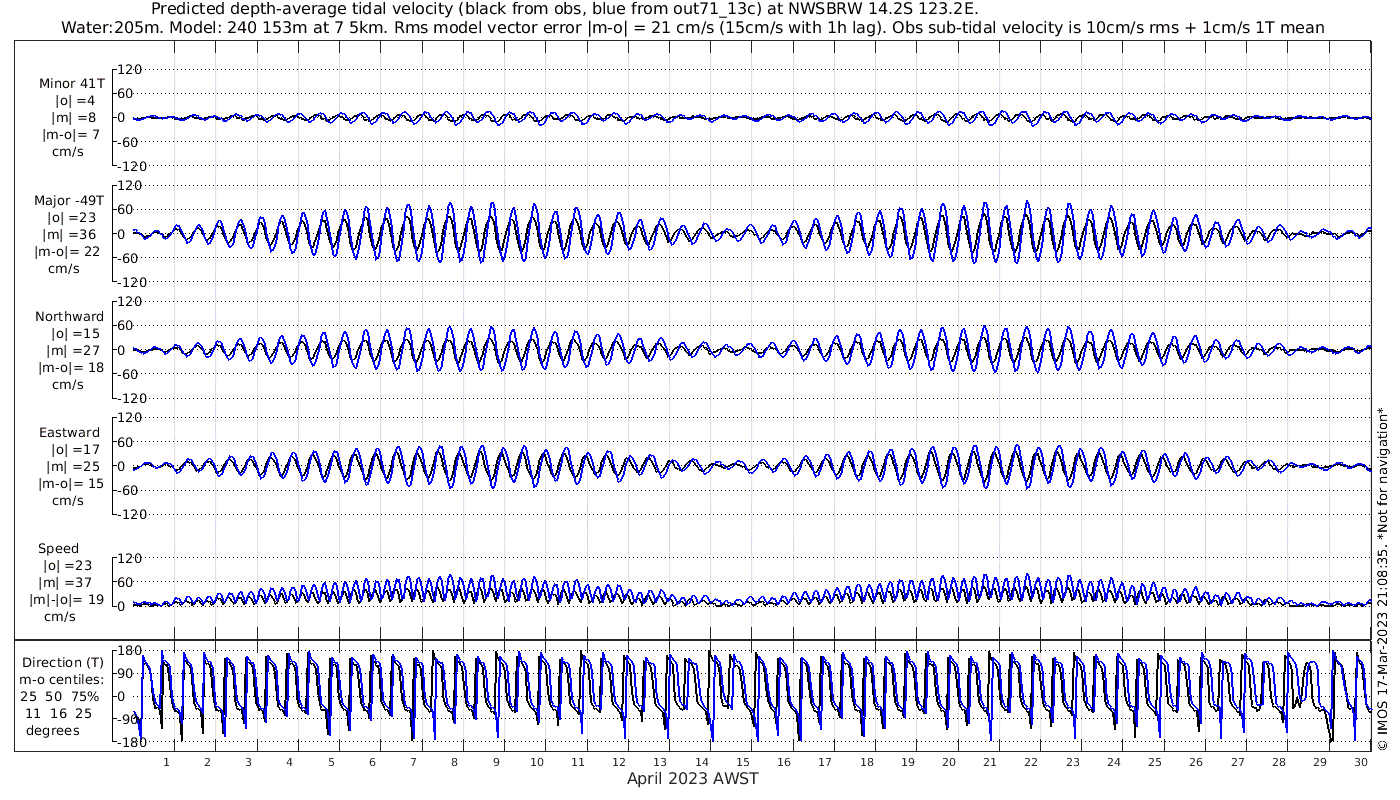This screenshot has width=1400, height=800.
Task: Click the '120' tick of the Speed axis
Action: (128, 558)
